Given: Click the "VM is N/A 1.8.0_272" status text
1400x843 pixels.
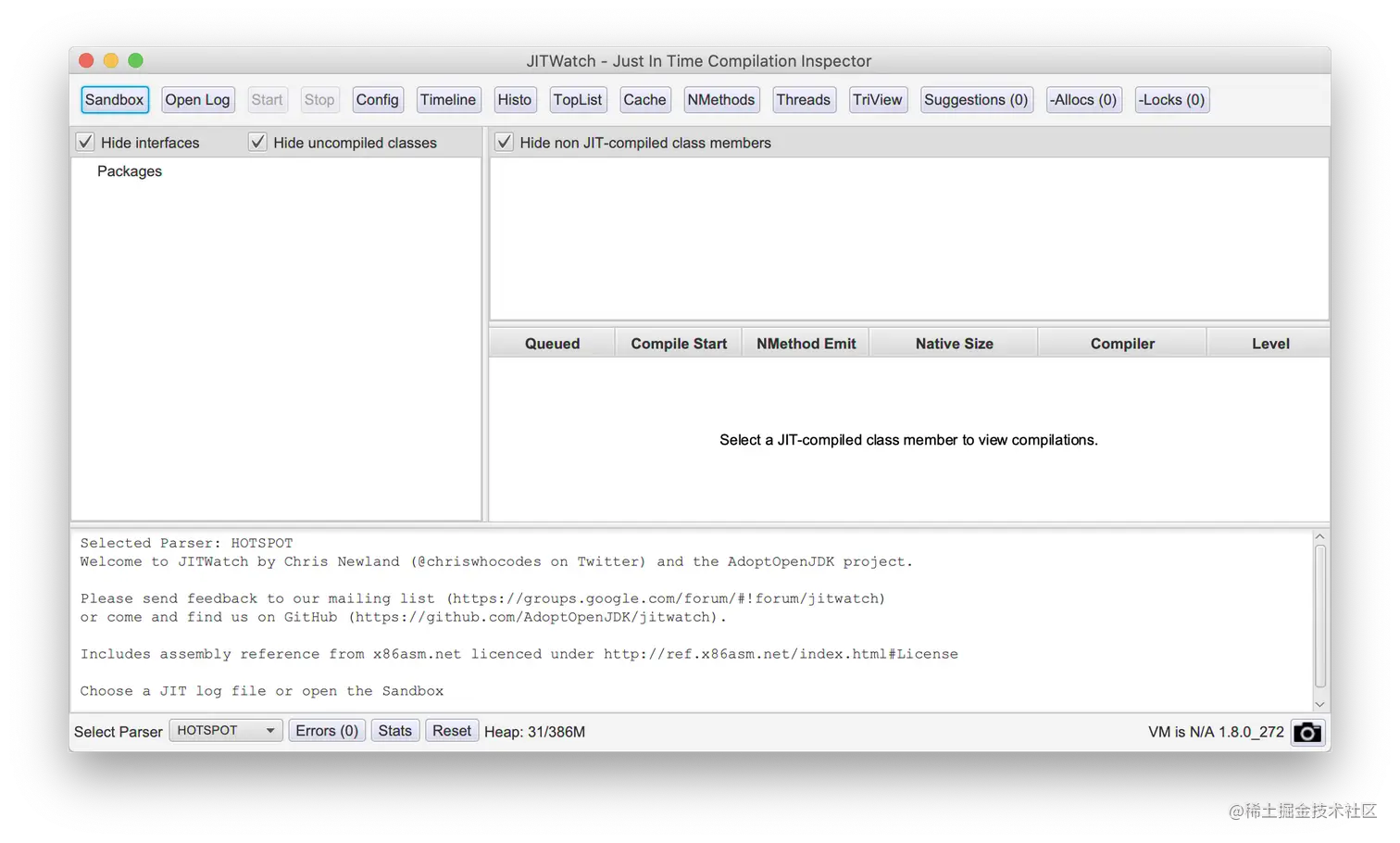Looking at the screenshot, I should tap(1216, 732).
